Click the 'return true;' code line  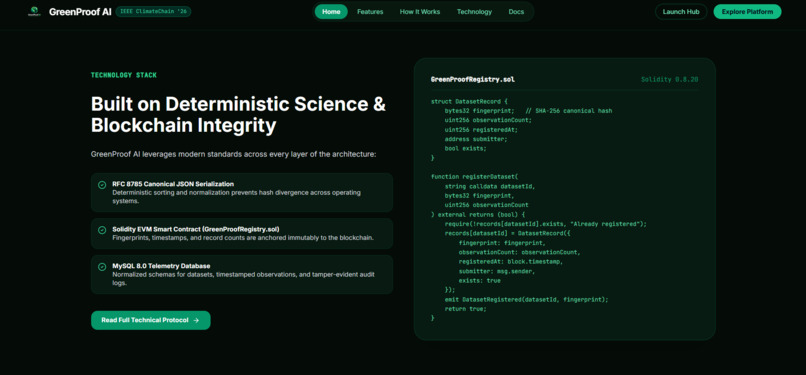(x=466, y=309)
